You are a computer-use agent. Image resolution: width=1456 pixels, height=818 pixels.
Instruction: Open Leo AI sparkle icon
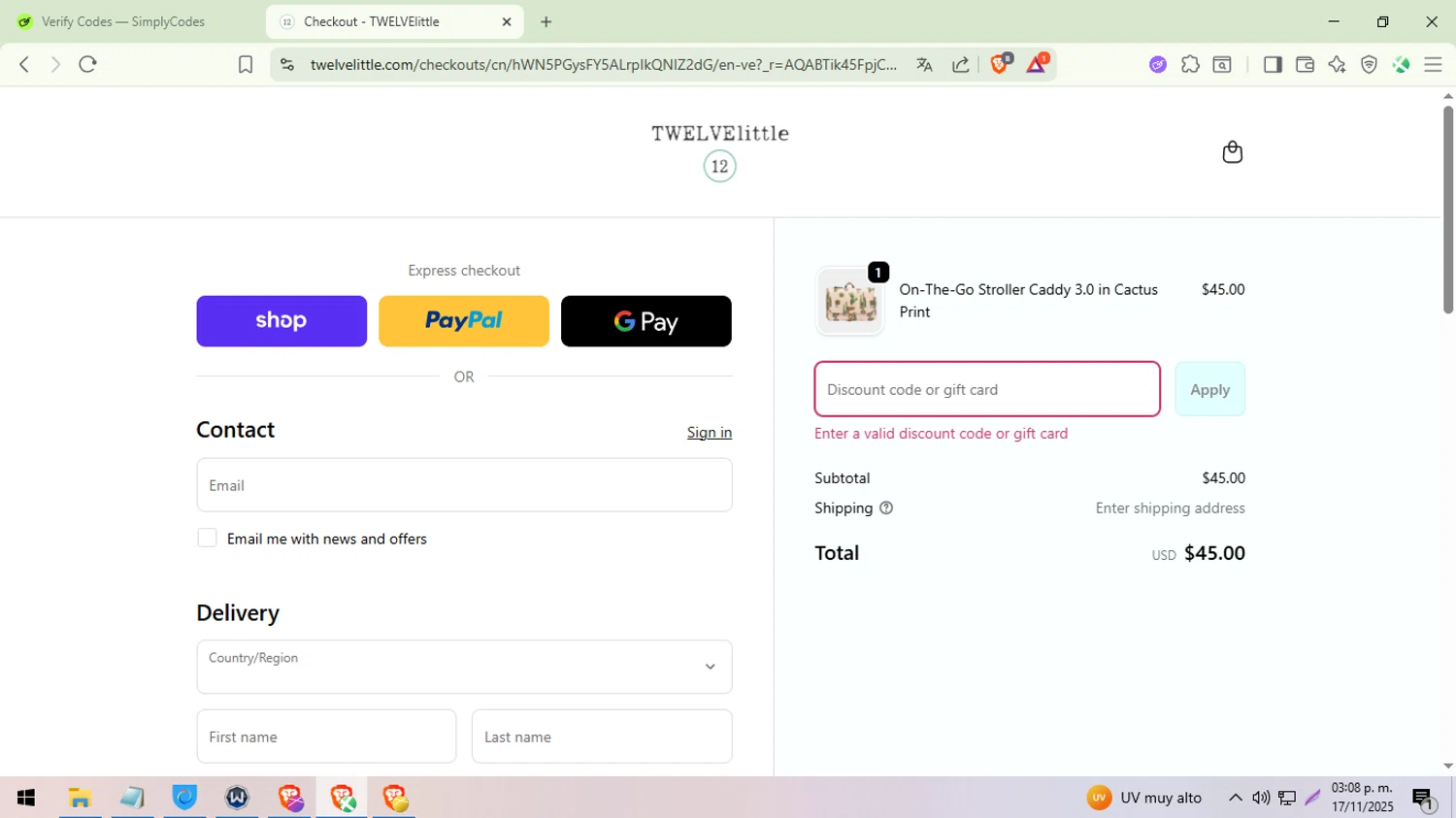tap(1337, 65)
